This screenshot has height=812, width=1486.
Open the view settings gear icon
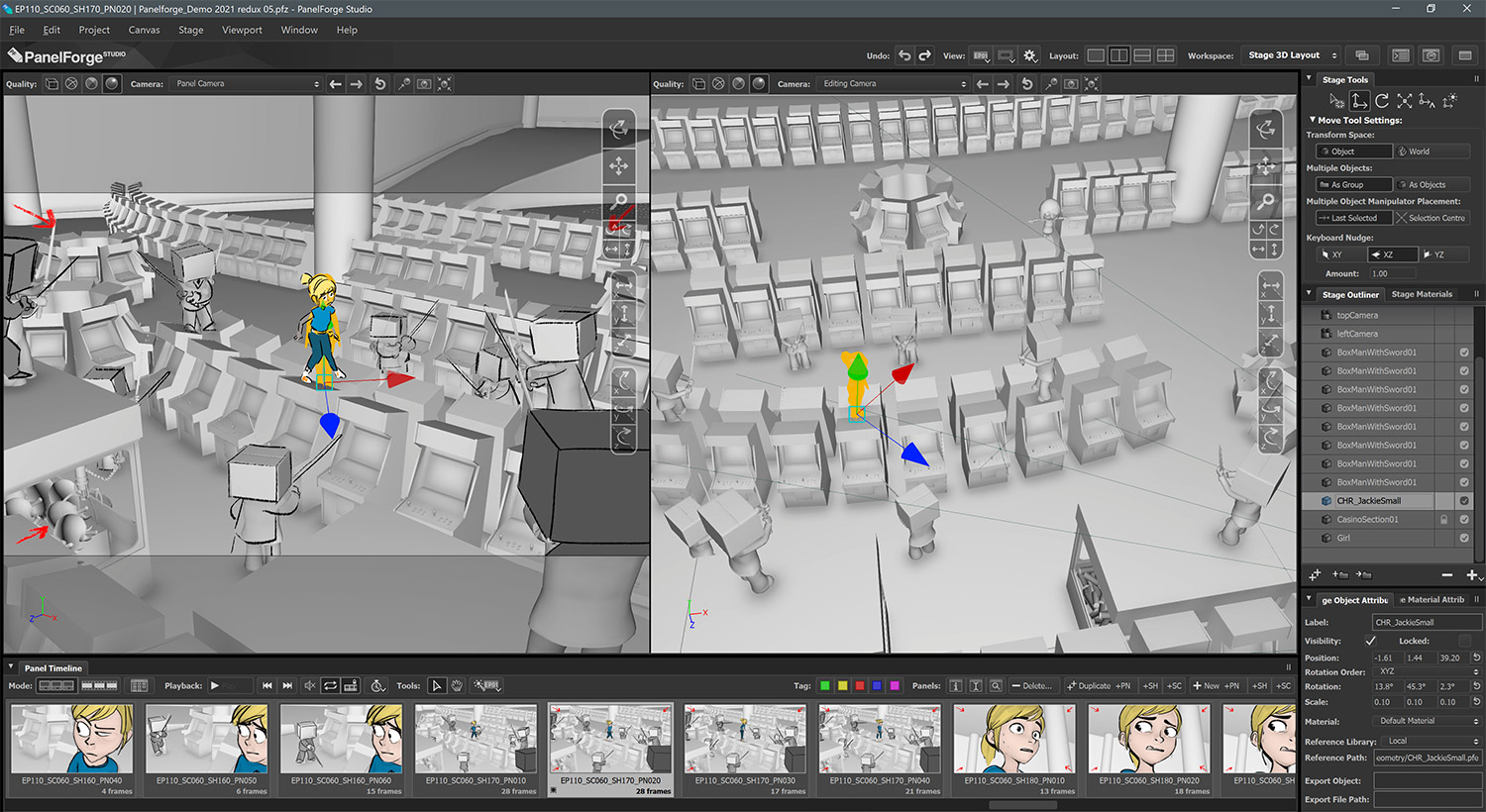(x=1030, y=55)
